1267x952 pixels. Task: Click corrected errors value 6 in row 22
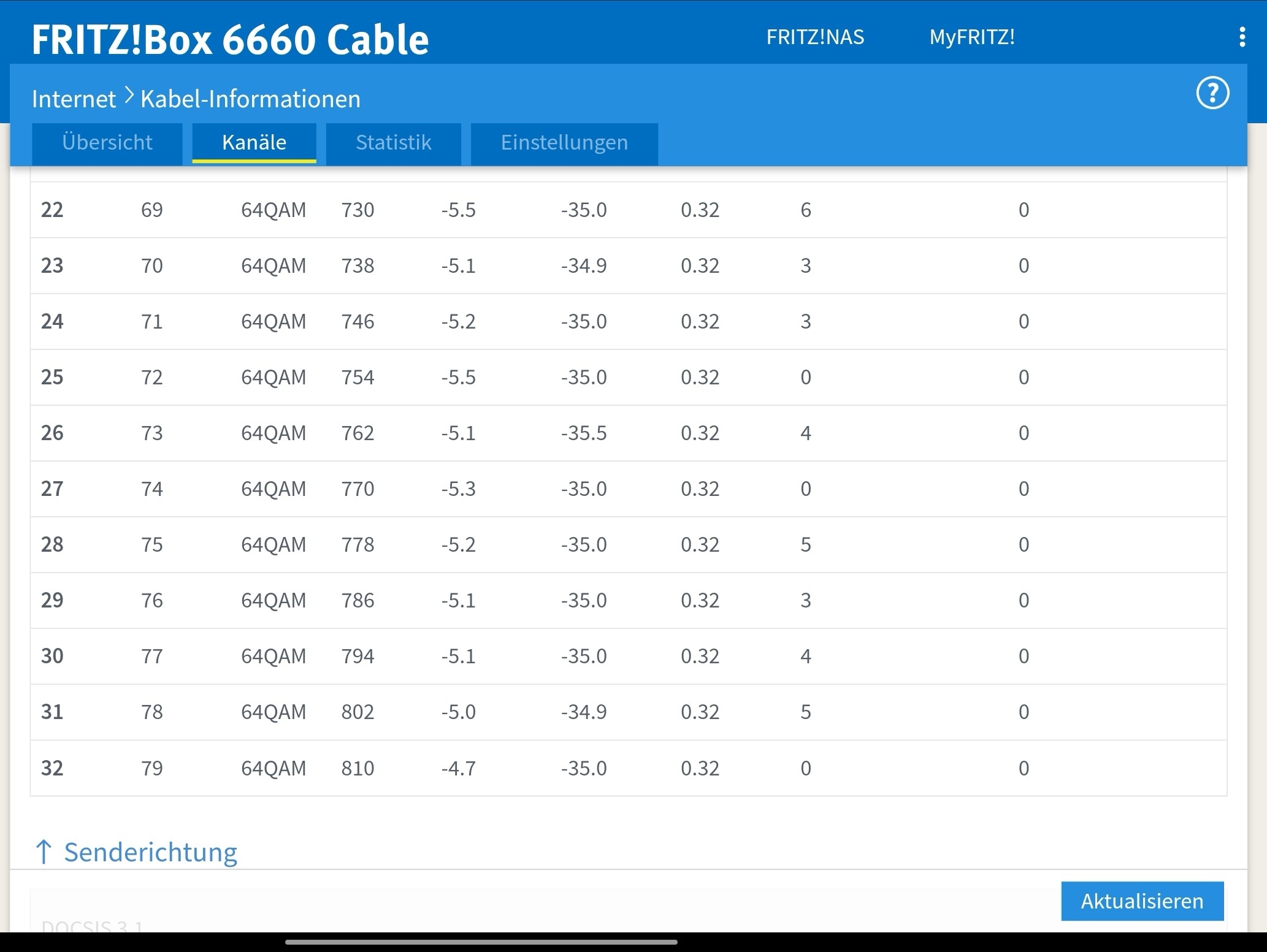(806, 210)
